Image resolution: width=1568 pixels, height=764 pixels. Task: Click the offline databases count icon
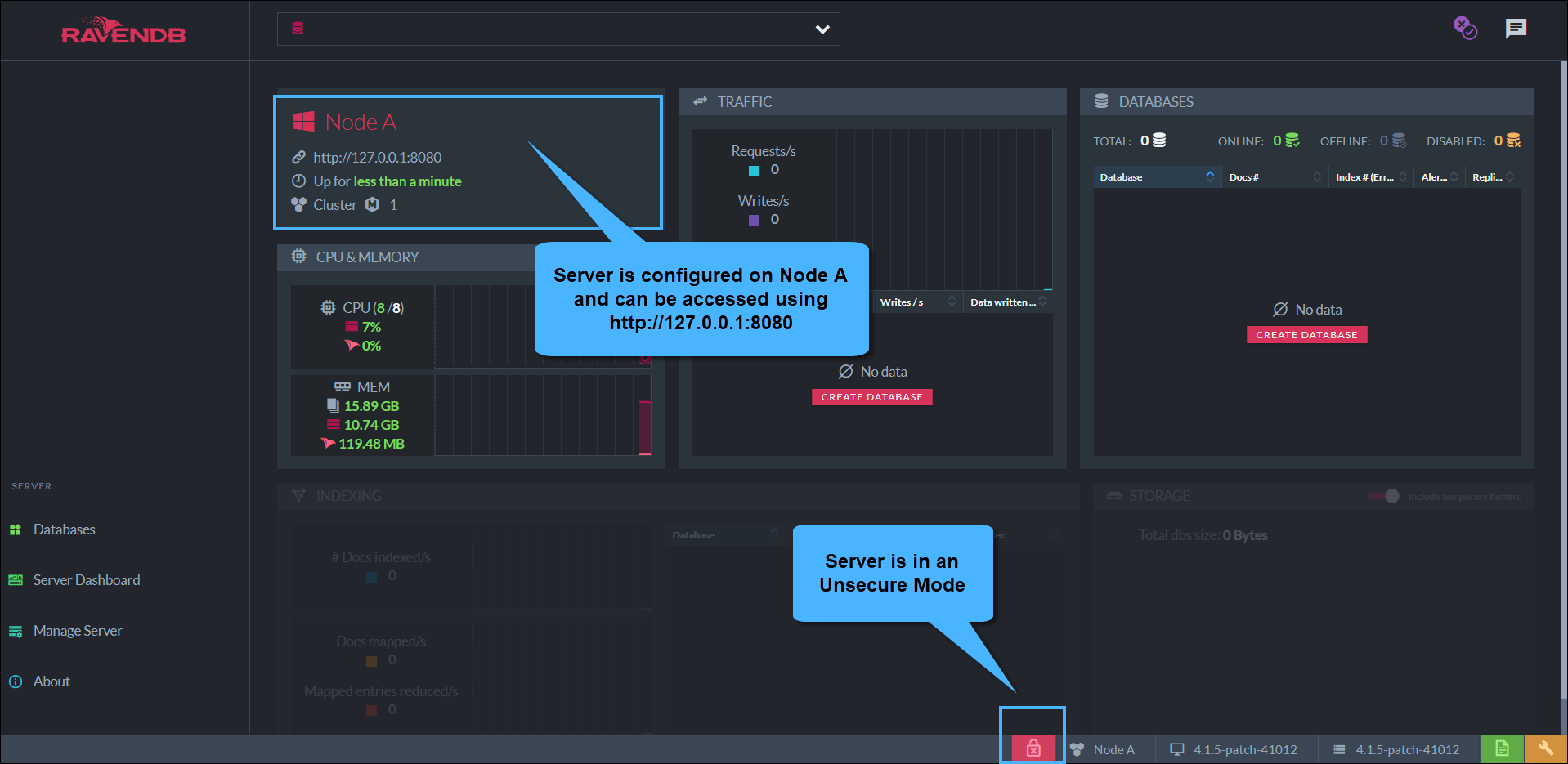(1400, 141)
